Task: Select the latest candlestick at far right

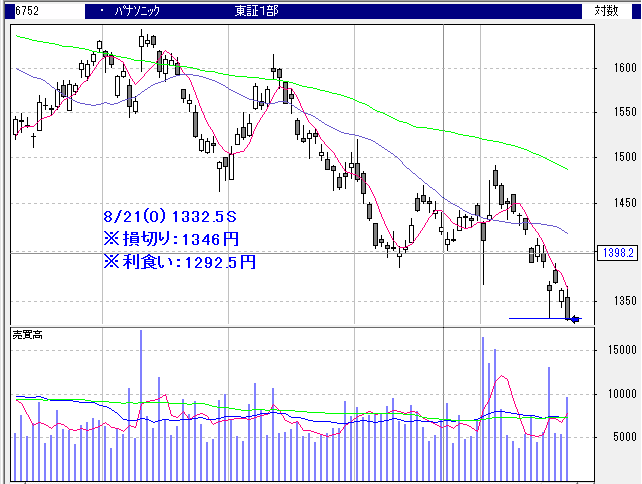Action: (567, 308)
